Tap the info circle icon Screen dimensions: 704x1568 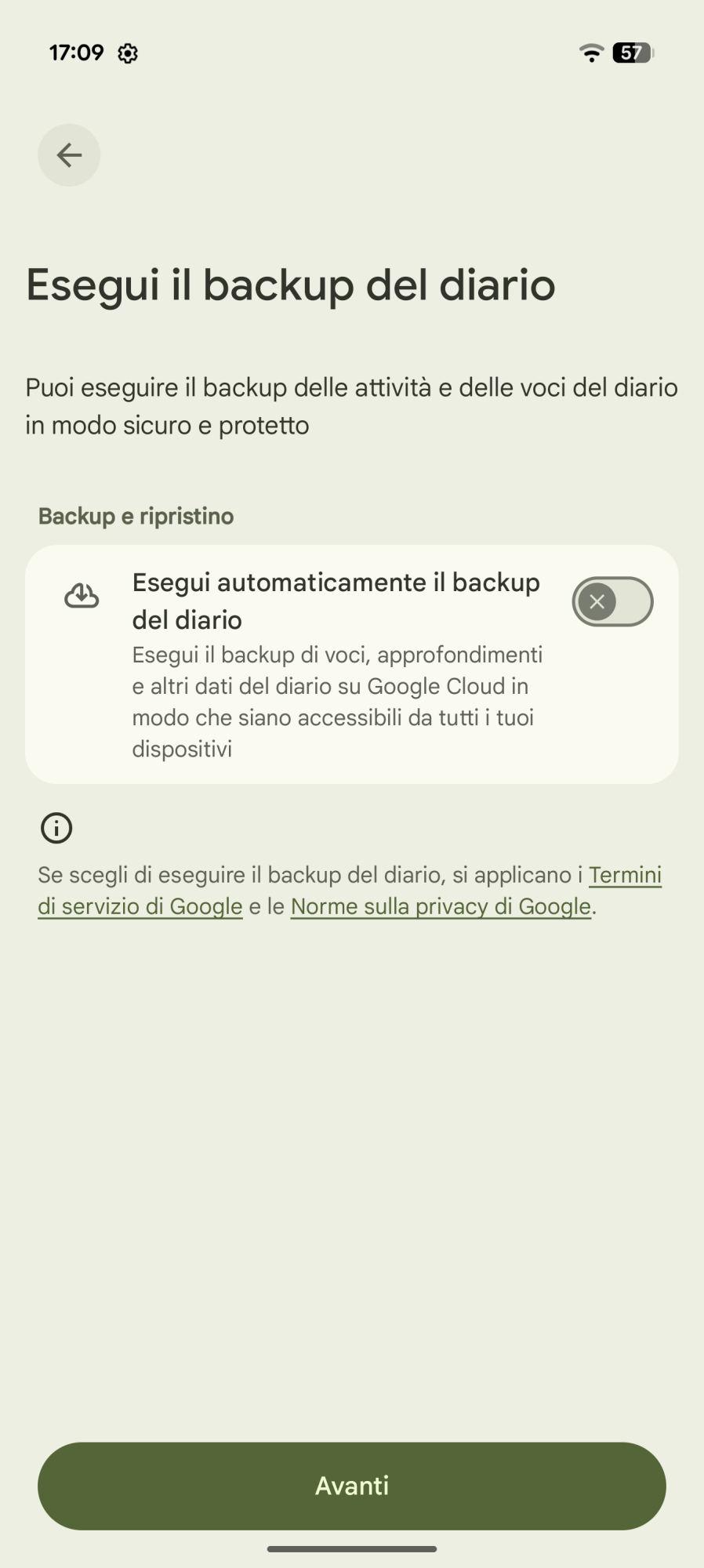[56, 828]
